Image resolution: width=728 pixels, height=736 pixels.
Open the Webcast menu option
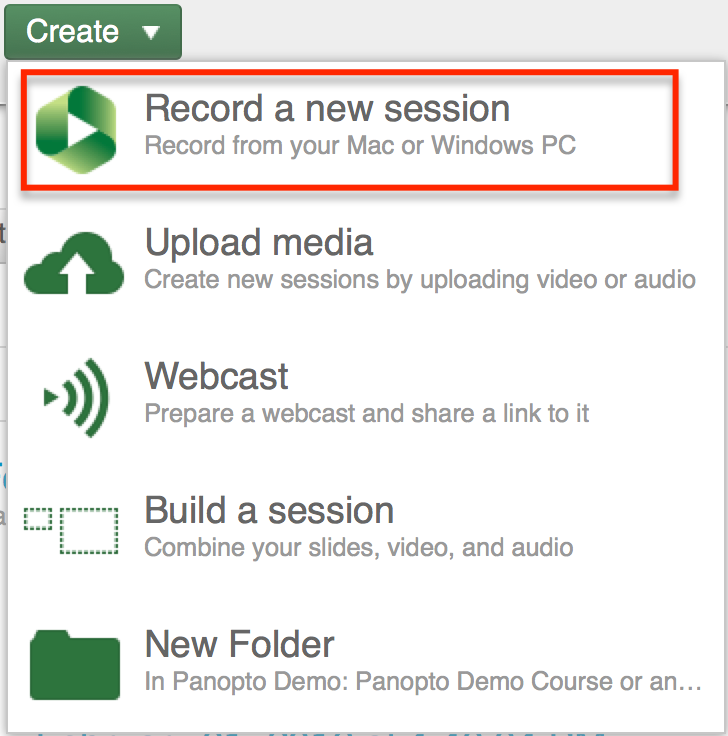[217, 377]
